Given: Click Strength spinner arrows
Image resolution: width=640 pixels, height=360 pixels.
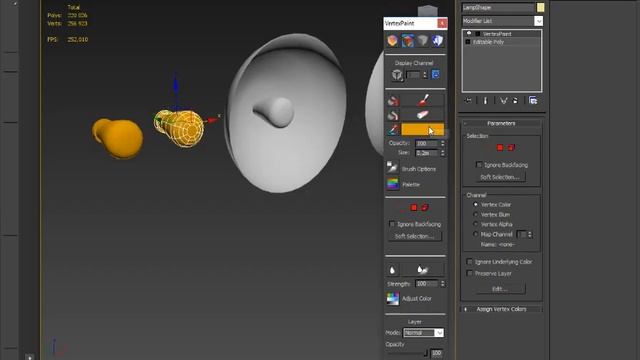Looking at the screenshot, I should [443, 284].
